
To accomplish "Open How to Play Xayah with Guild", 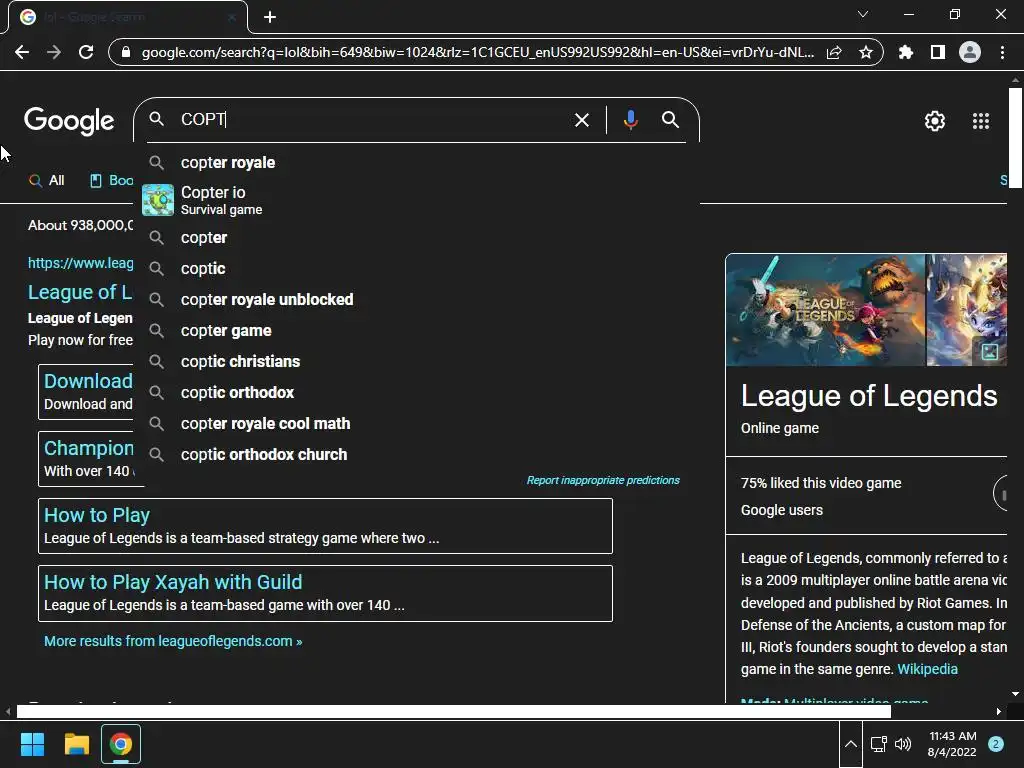I will (173, 582).
